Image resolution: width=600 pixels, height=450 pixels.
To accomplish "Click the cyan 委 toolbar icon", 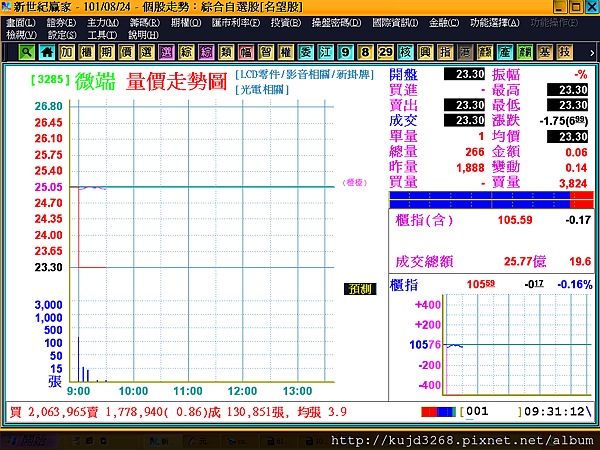I will (x=306, y=52).
